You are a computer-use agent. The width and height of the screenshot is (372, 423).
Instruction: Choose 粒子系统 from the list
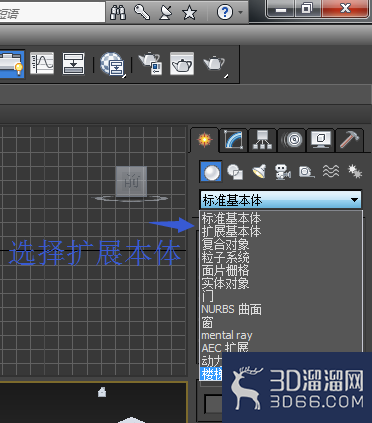281,257
